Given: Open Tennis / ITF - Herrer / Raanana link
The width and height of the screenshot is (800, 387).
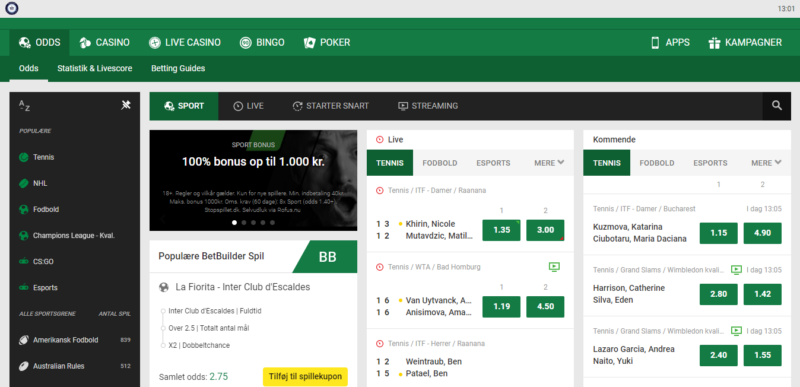Looking at the screenshot, I should tap(436, 344).
